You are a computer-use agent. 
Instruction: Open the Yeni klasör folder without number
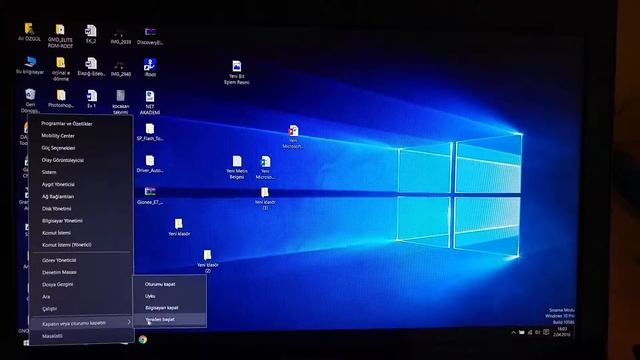pos(179,227)
